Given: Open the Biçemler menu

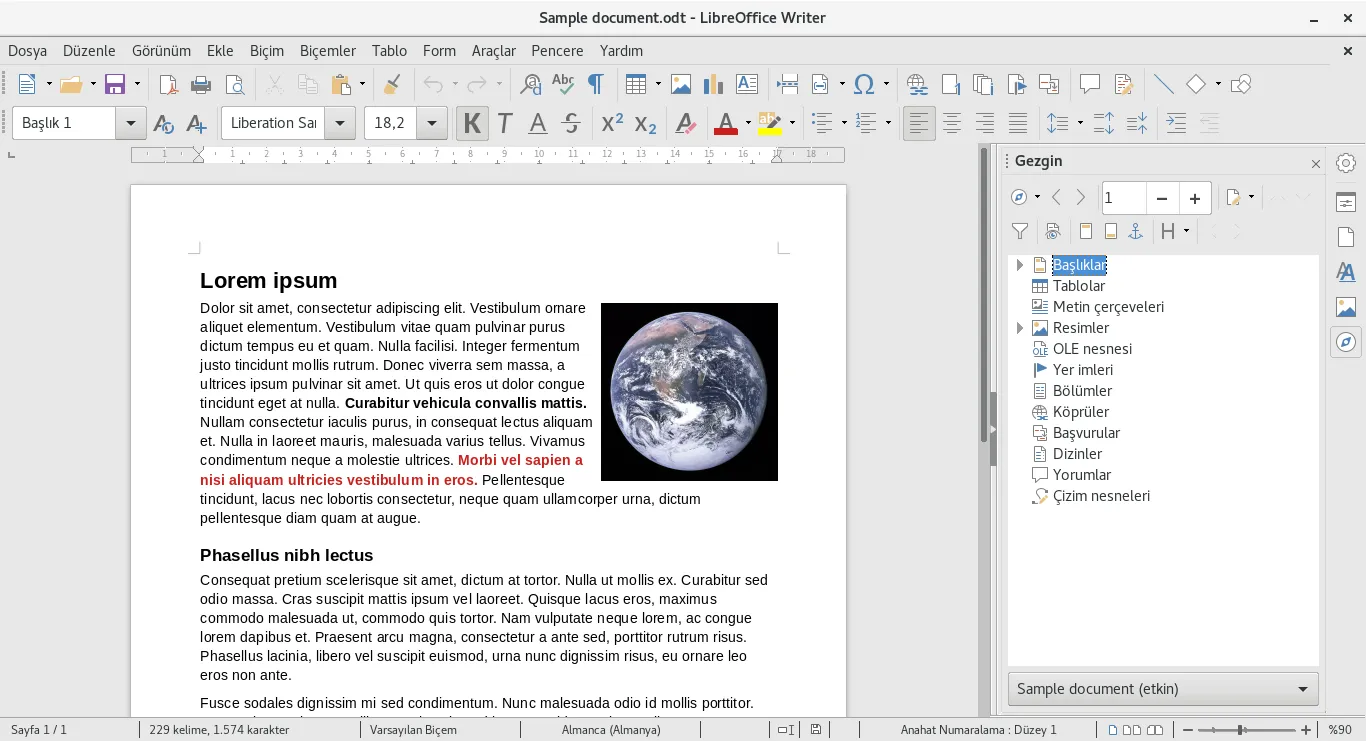Looking at the screenshot, I should coord(327,51).
